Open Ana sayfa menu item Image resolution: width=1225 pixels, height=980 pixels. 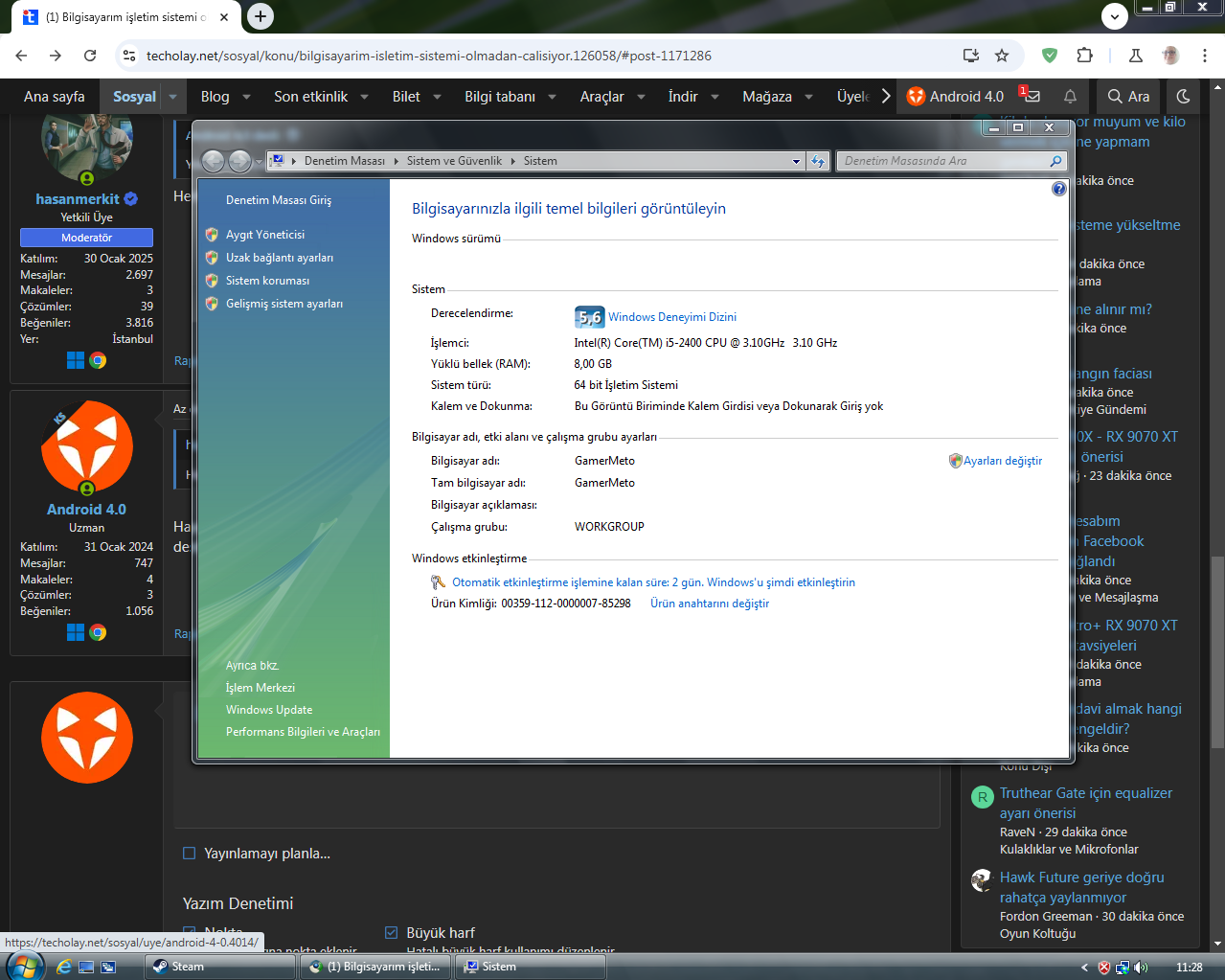point(54,96)
